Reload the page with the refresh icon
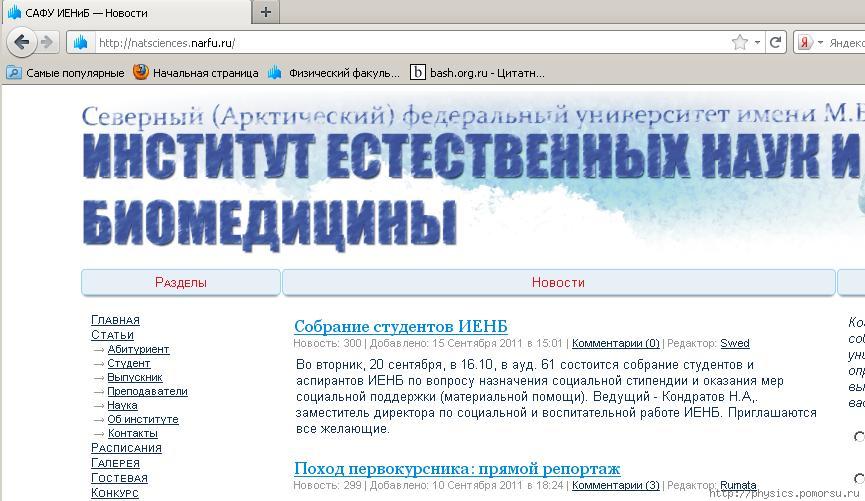This screenshot has width=865, height=501. click(x=775, y=42)
